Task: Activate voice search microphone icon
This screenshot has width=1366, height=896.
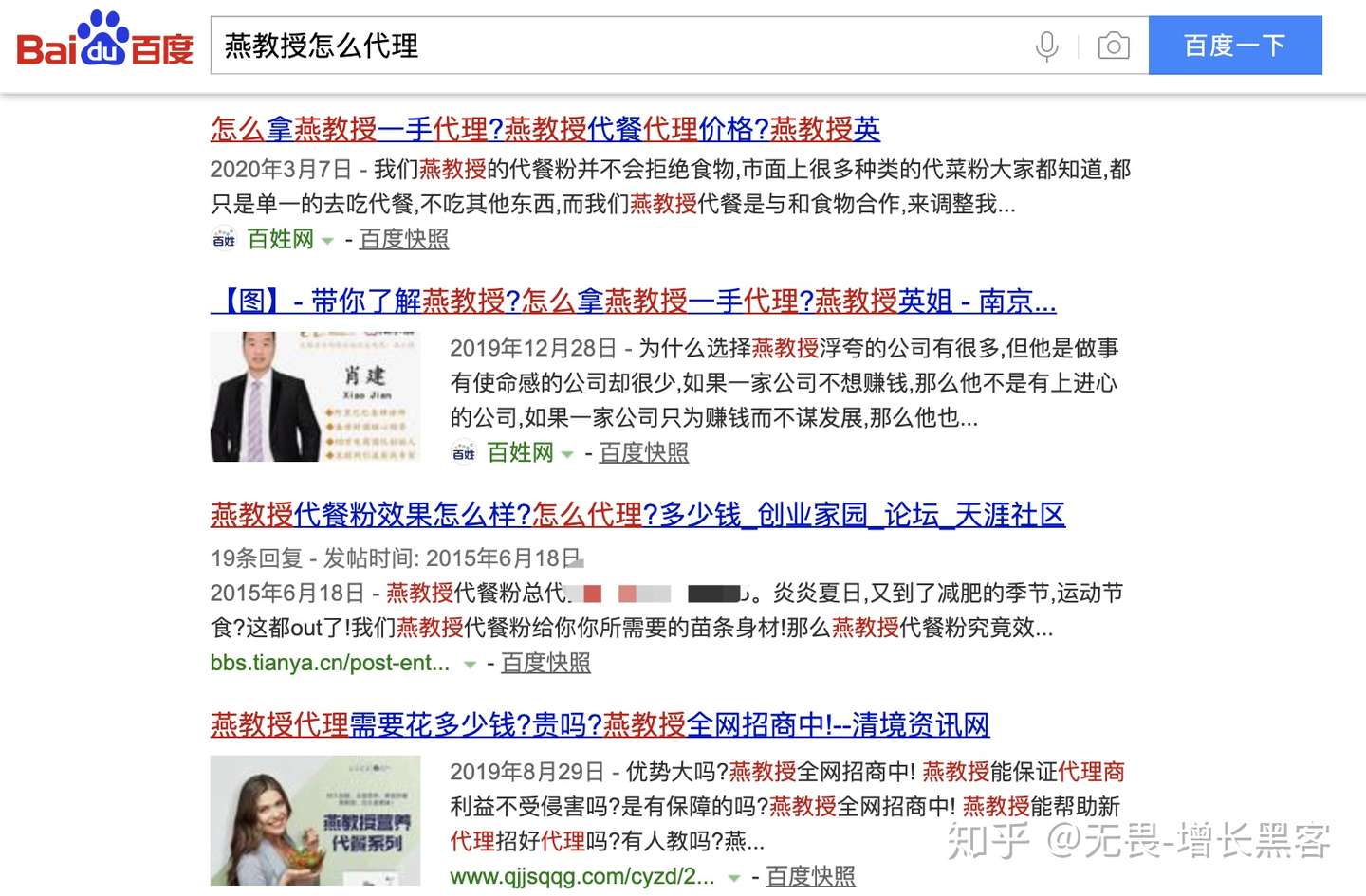Action: (x=1046, y=46)
